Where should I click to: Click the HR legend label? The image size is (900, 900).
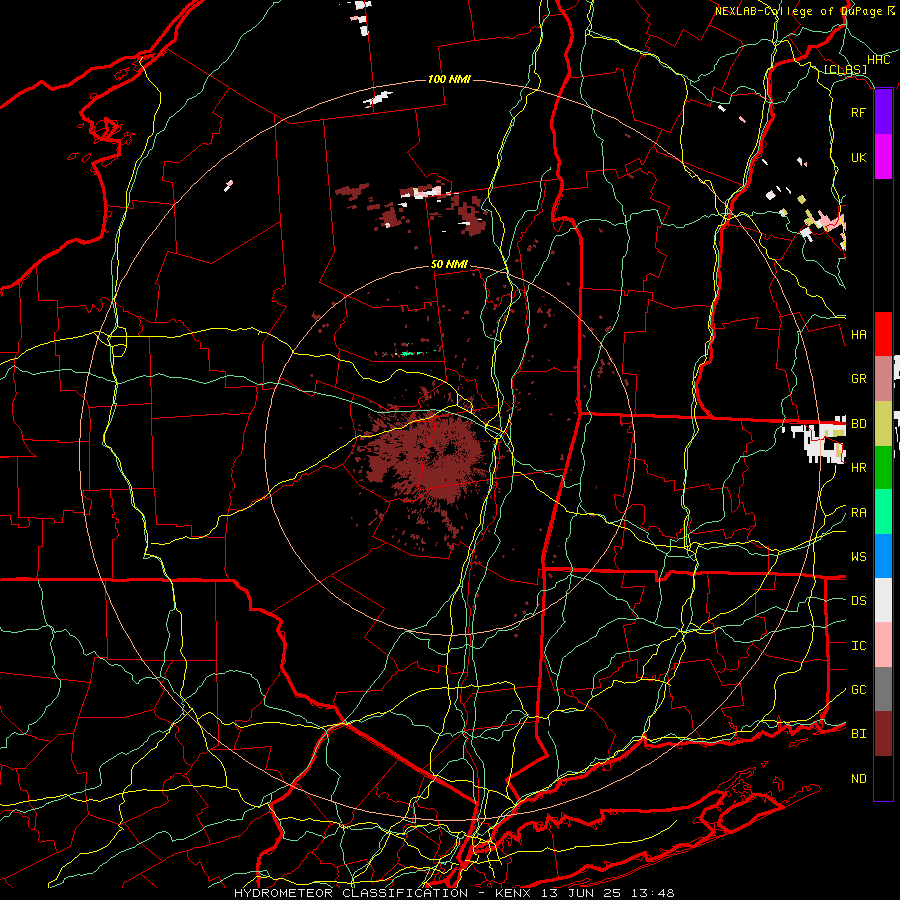pyautogui.click(x=859, y=468)
